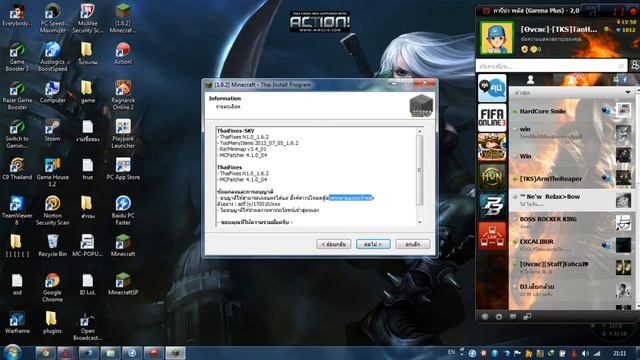
Task: Open HoN game icon in Garena sidebar
Action: coord(492,176)
